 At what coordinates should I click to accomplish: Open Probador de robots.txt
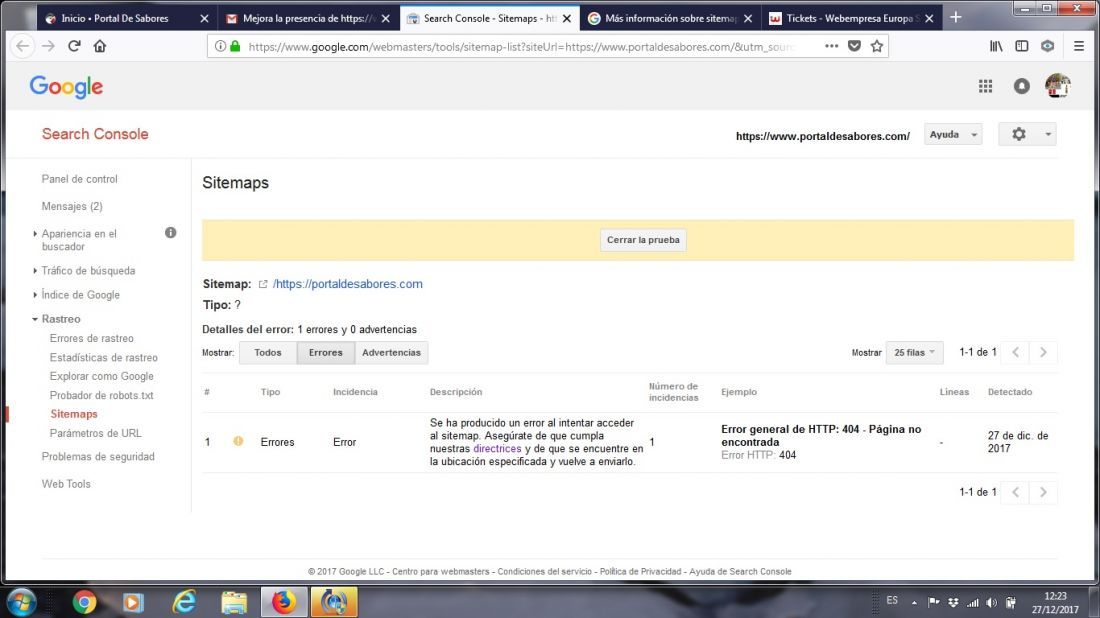(101, 396)
